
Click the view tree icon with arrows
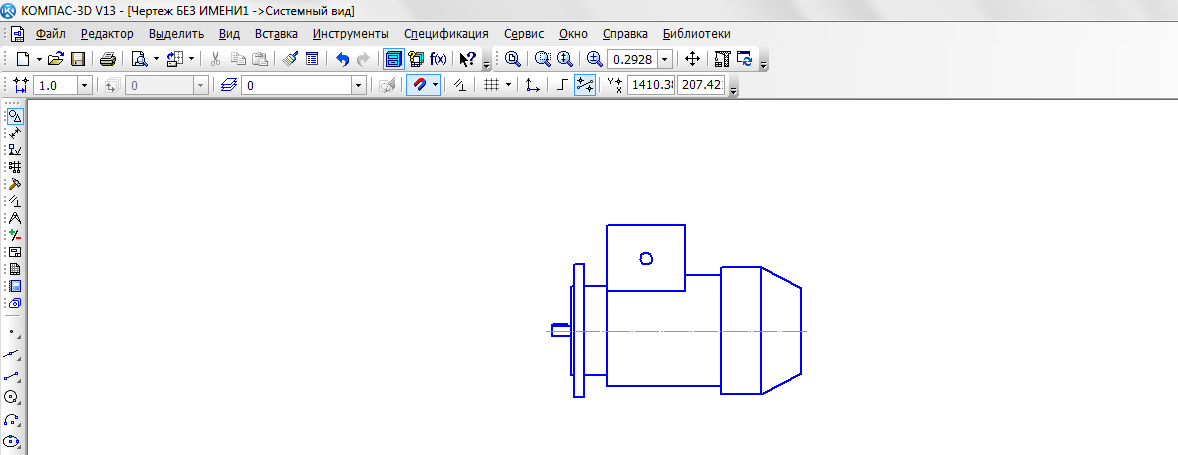tap(175, 59)
